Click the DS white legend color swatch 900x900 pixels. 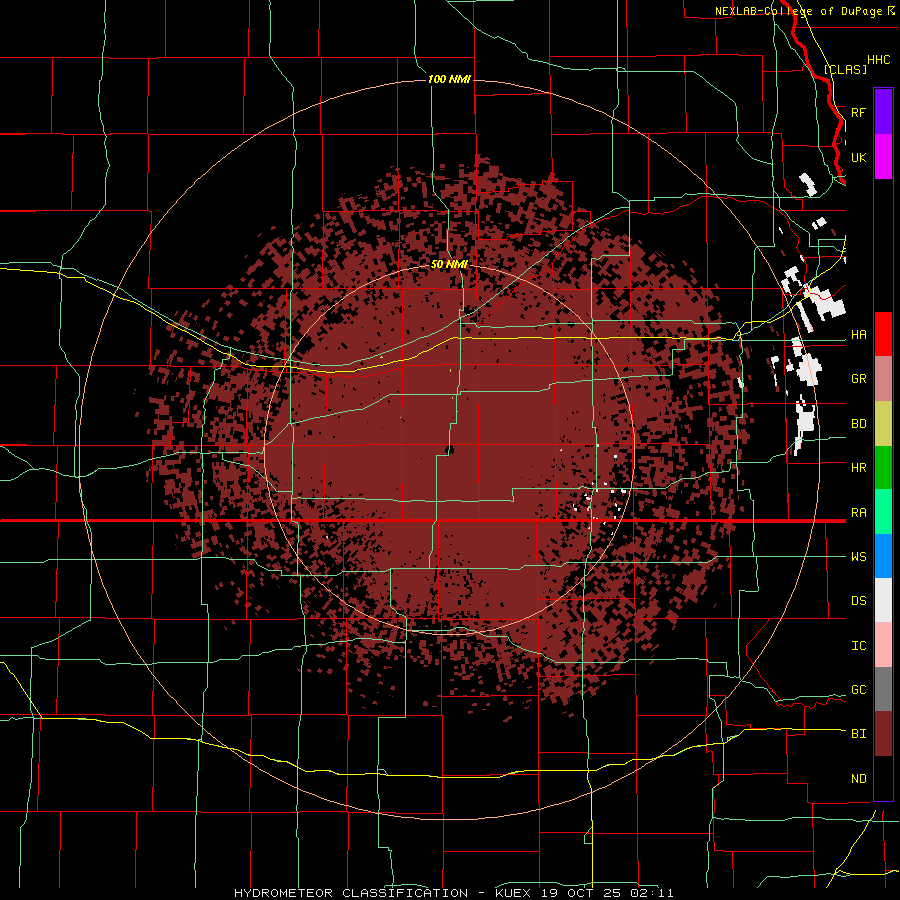pos(883,600)
